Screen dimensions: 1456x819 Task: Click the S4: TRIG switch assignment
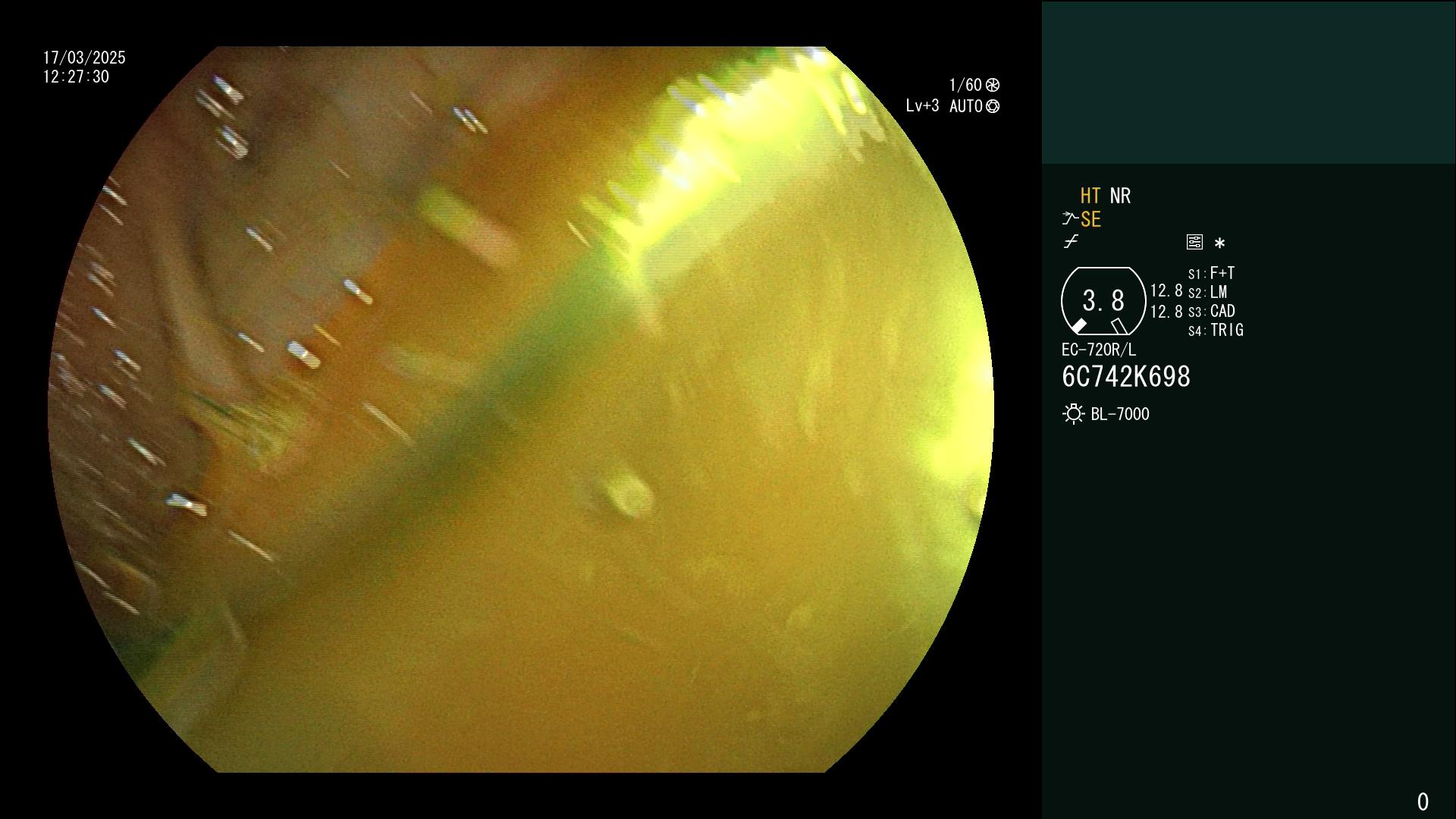click(x=1216, y=331)
